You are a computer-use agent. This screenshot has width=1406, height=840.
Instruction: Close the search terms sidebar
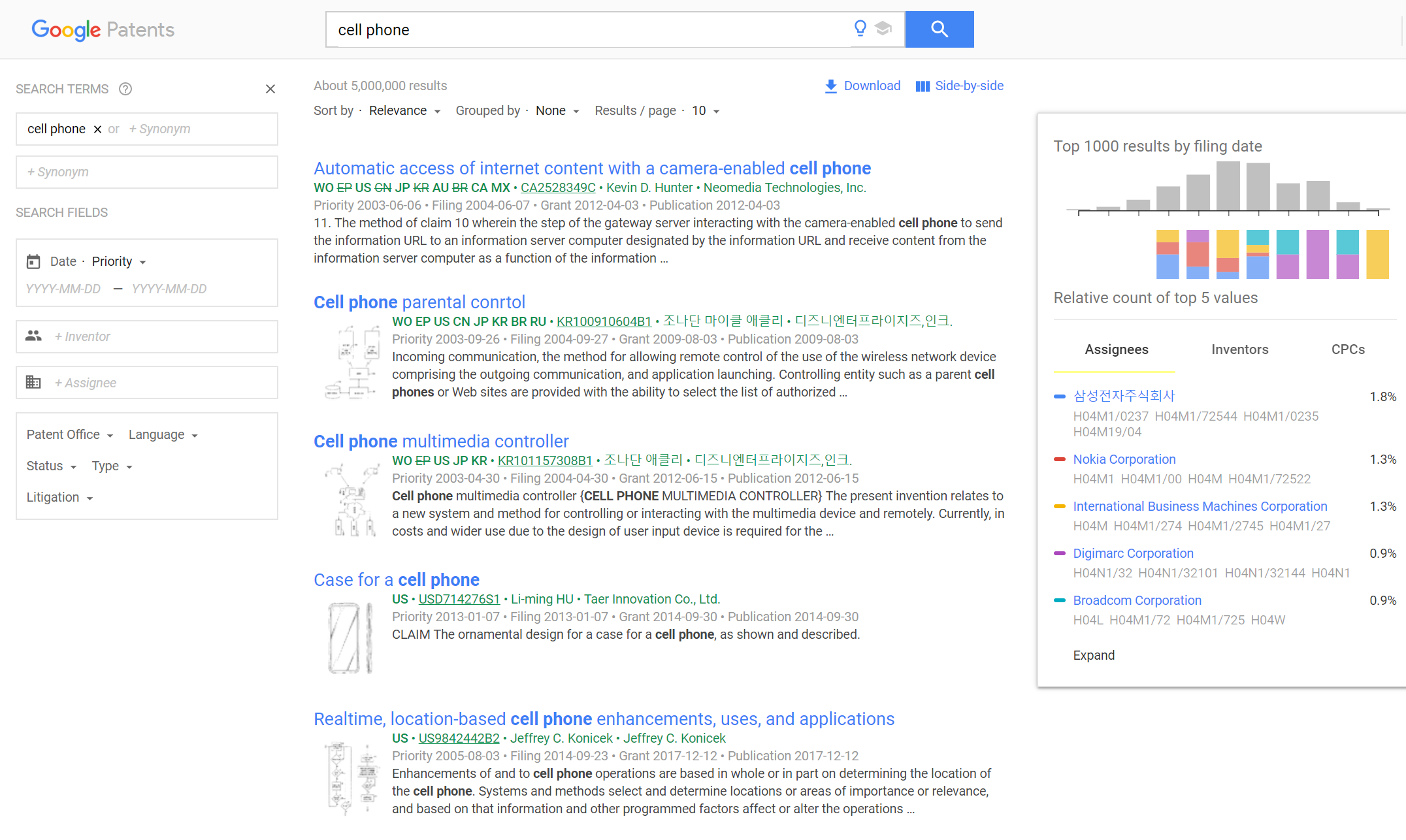[x=270, y=89]
